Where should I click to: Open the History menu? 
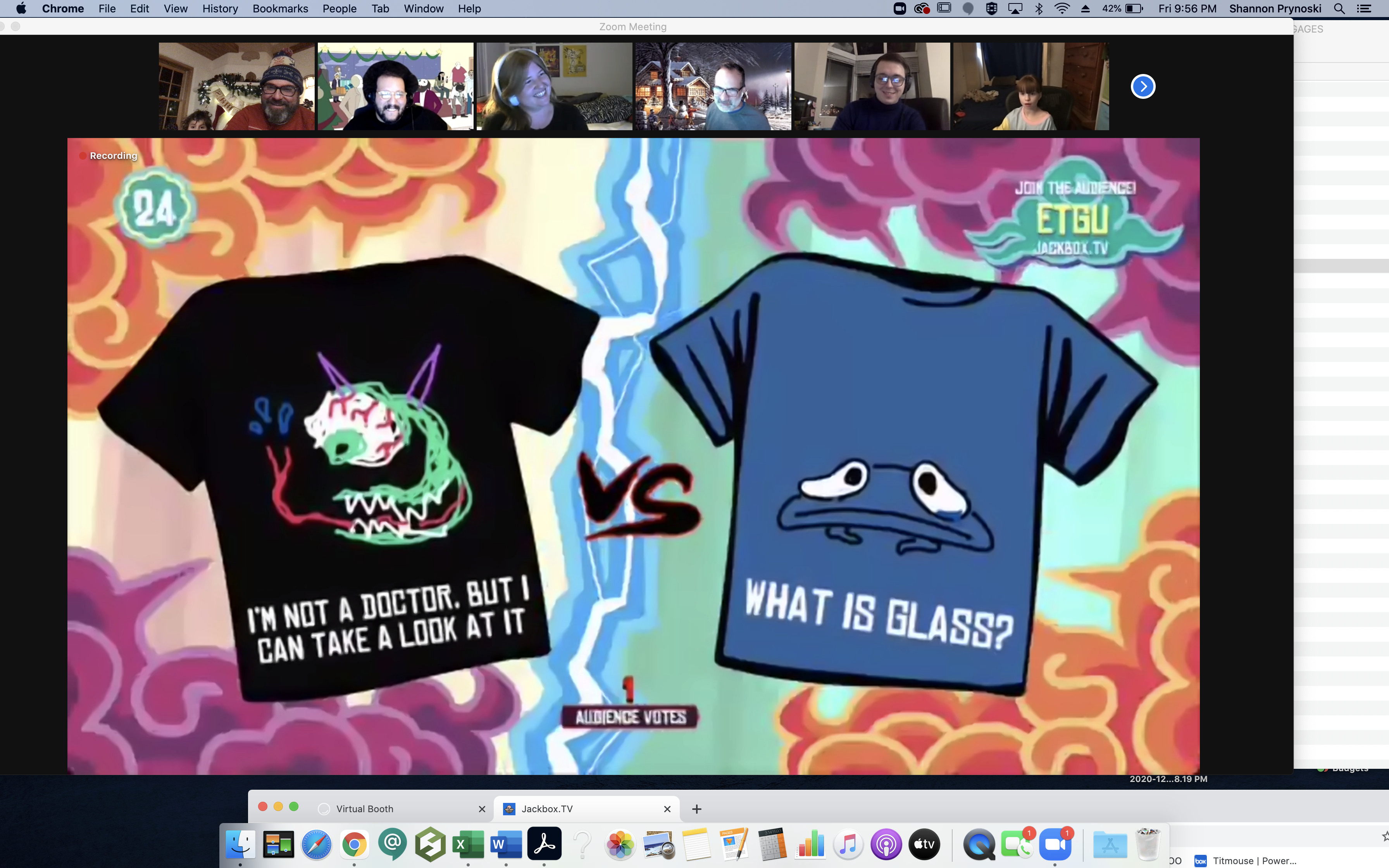coord(220,9)
